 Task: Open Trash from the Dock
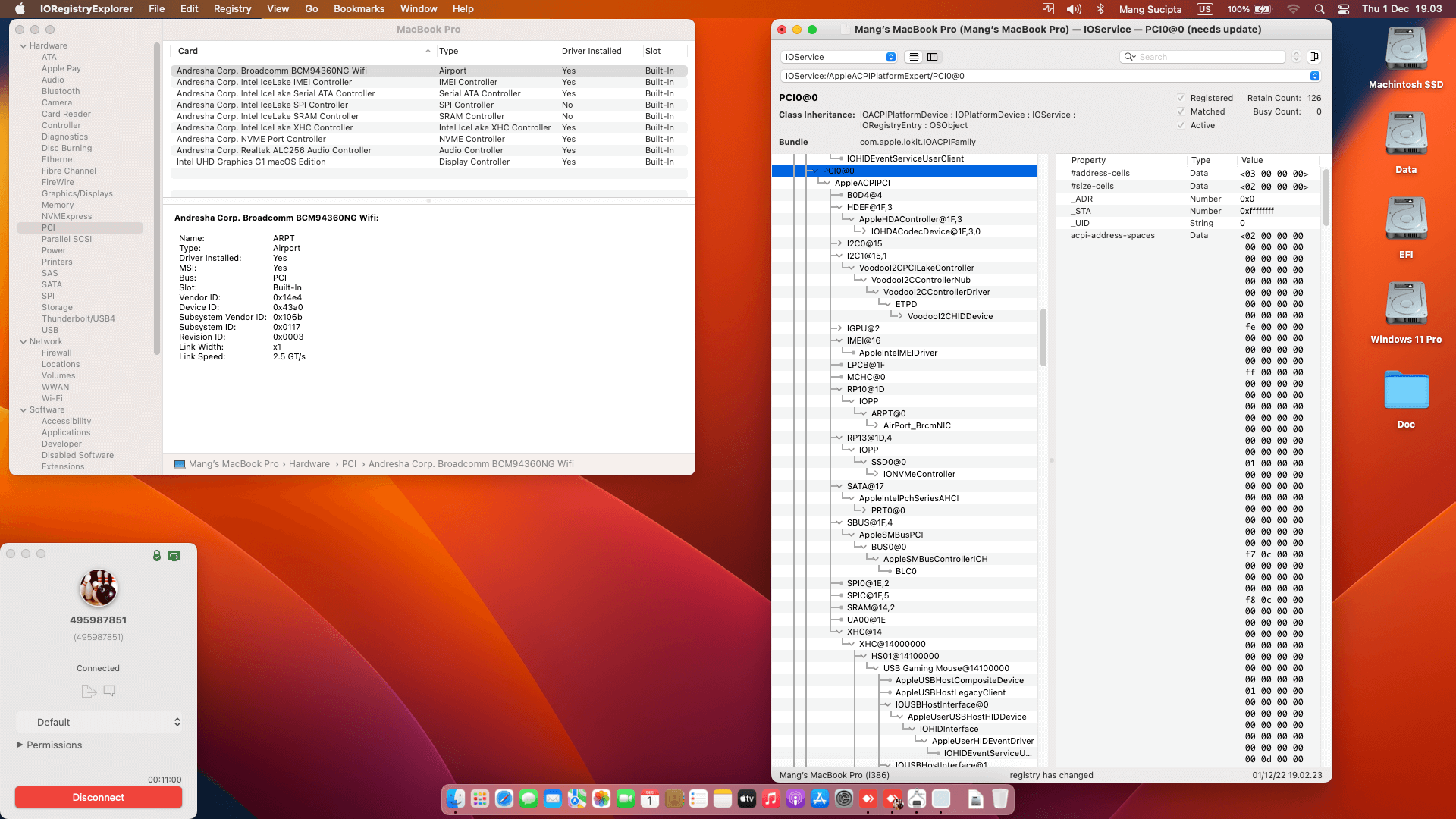(1000, 799)
